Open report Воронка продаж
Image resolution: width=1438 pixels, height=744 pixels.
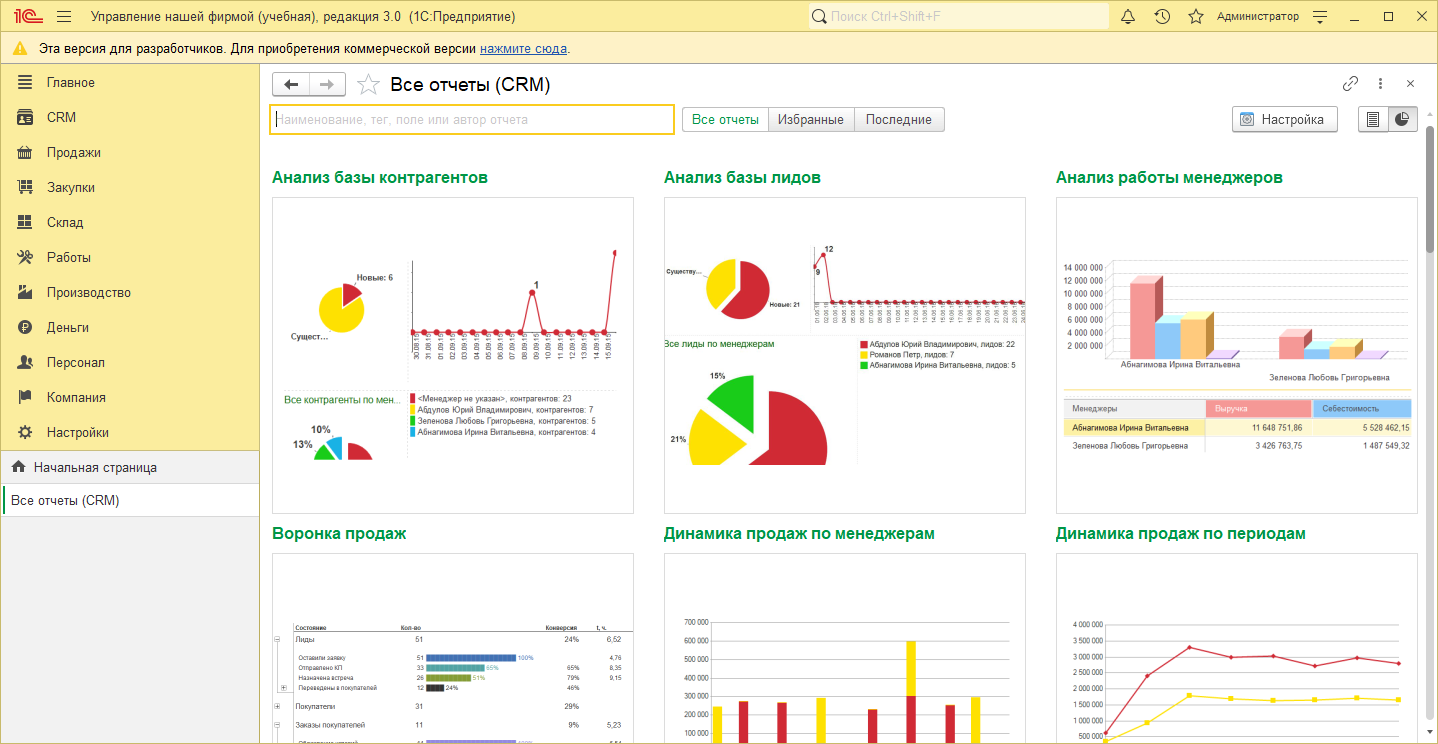(x=339, y=533)
